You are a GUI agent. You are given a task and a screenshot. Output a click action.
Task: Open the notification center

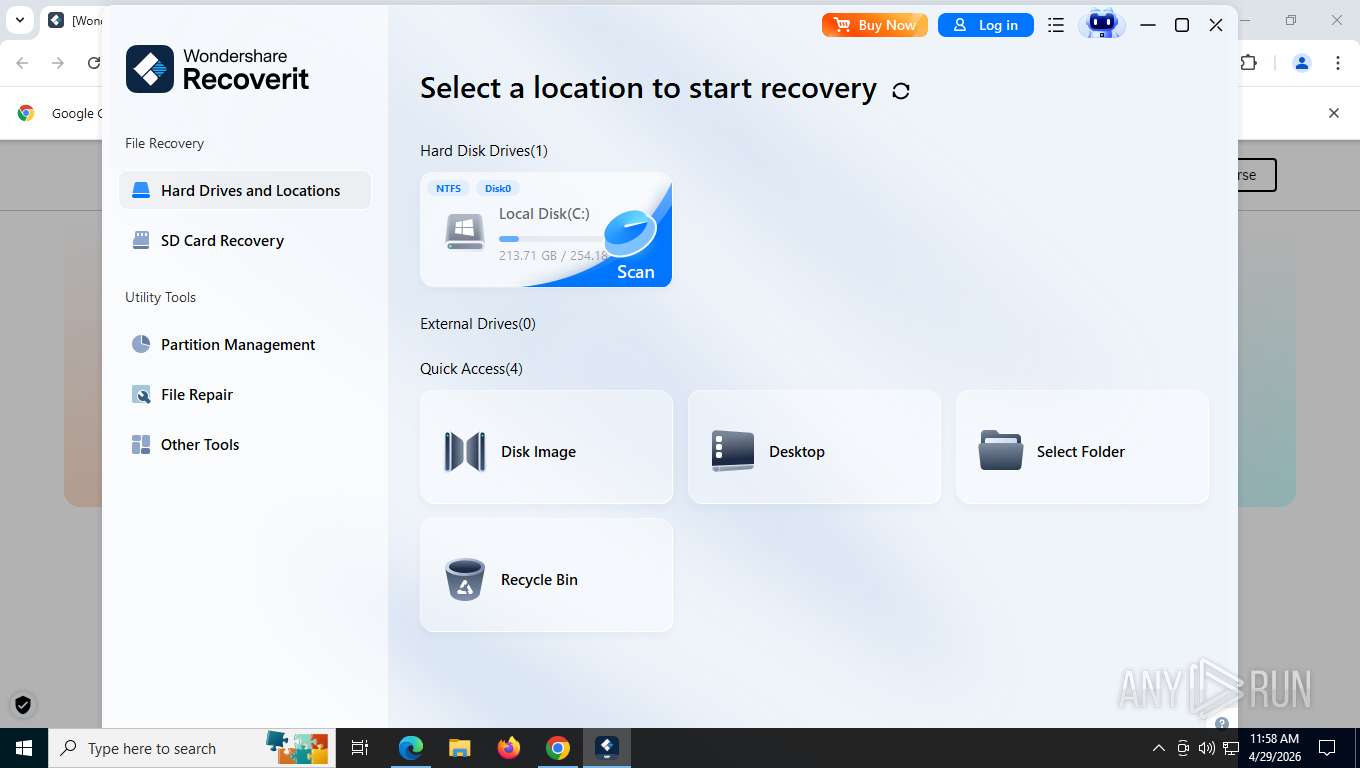point(1327,748)
